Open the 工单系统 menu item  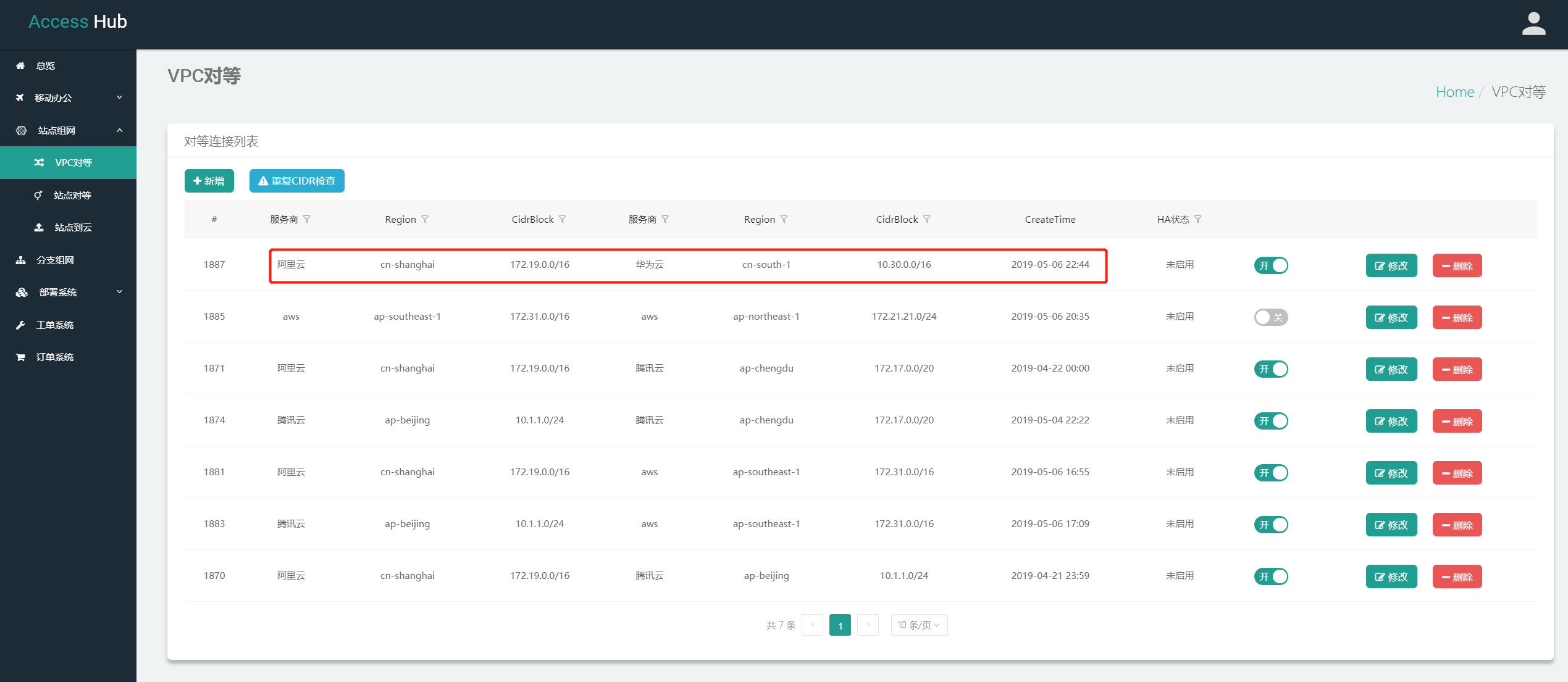tap(68, 325)
